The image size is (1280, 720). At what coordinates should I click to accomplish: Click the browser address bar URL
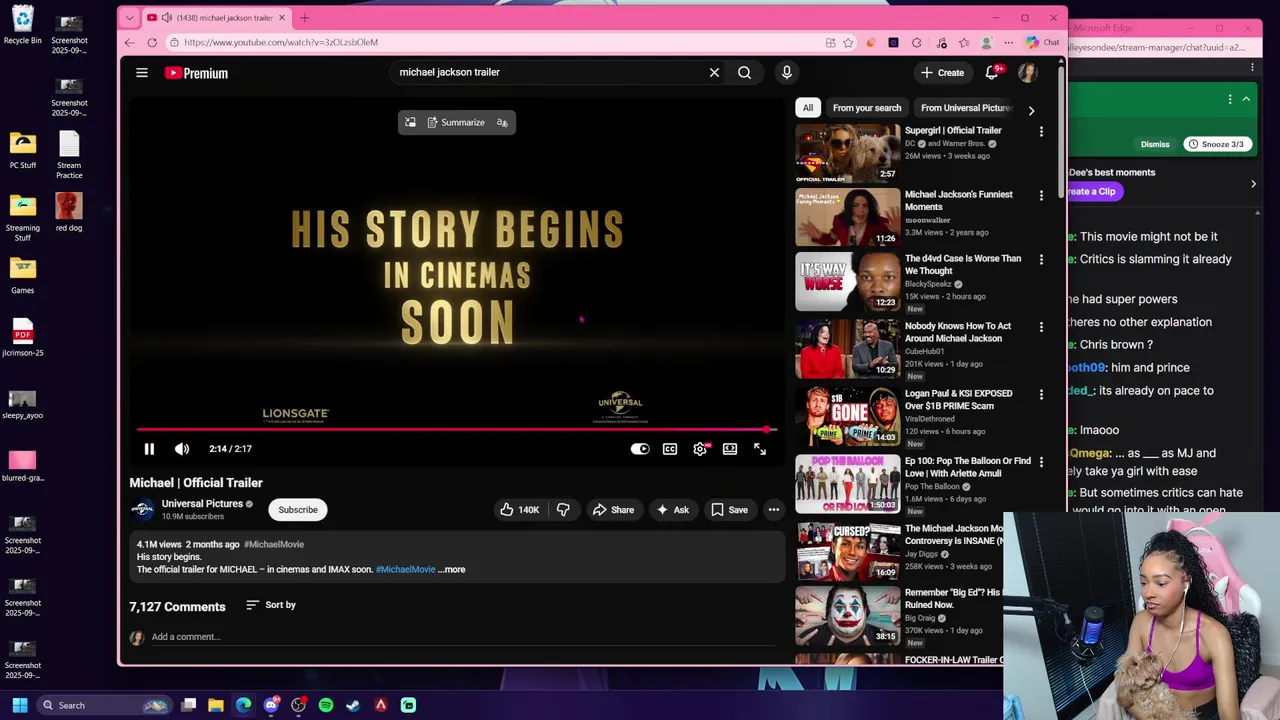tap(281, 42)
